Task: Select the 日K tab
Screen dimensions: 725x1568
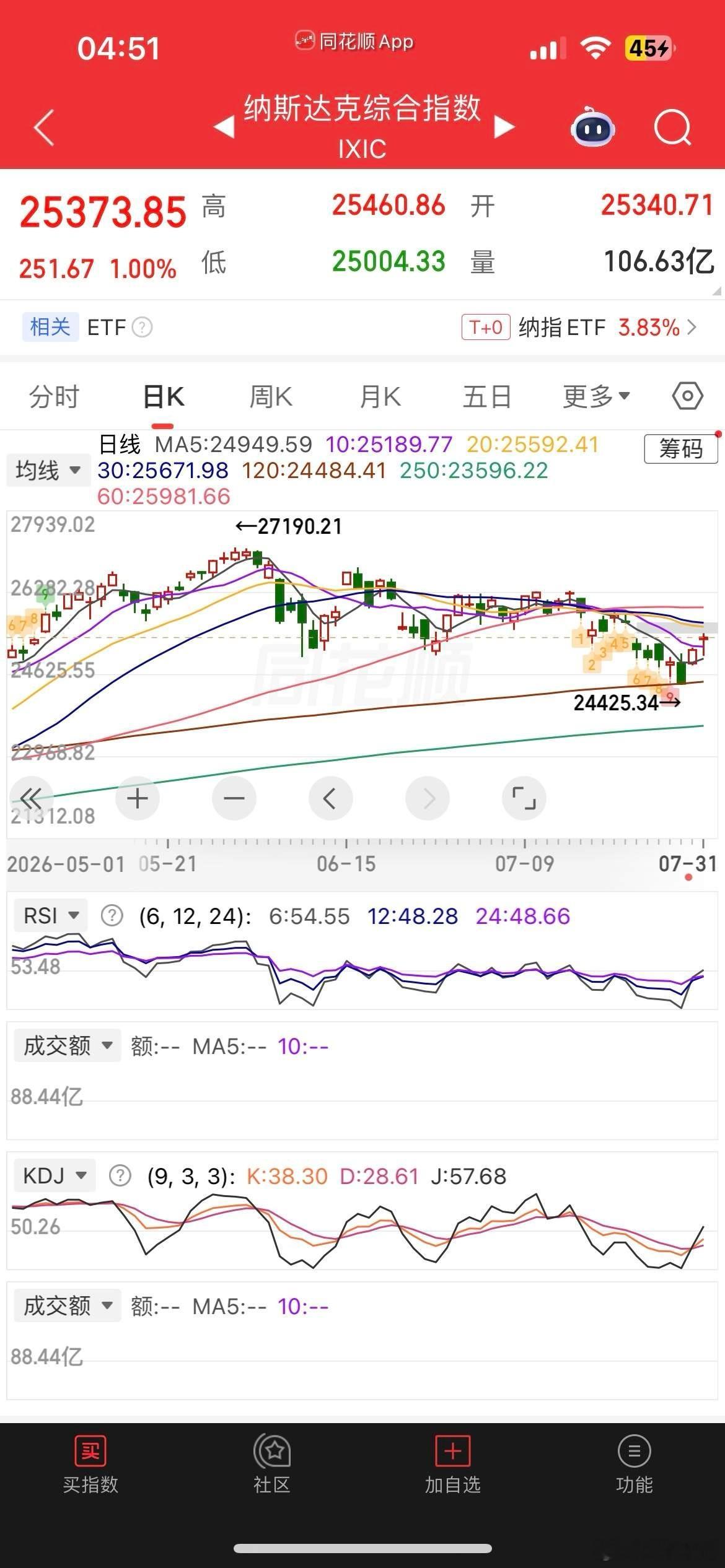Action: click(x=164, y=396)
